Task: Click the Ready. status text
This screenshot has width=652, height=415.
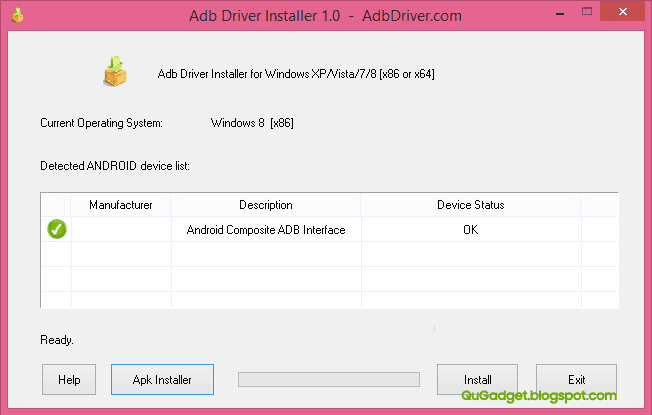Action: pyautogui.click(x=57, y=340)
